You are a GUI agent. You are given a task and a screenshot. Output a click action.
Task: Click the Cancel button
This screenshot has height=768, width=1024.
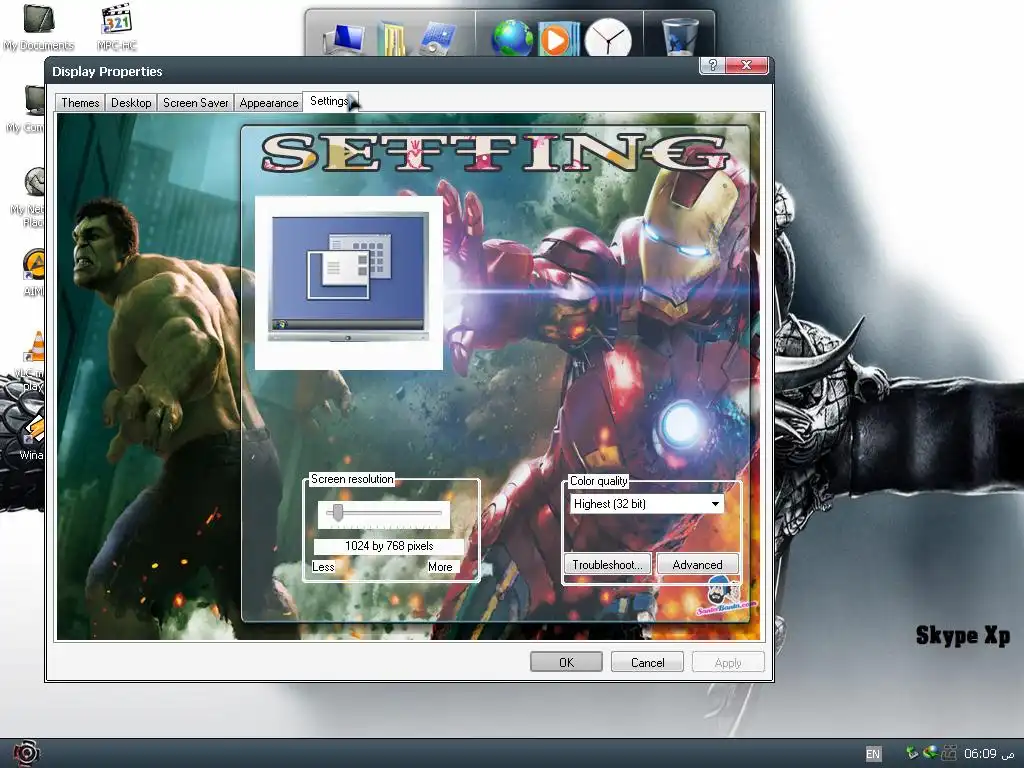tap(647, 662)
